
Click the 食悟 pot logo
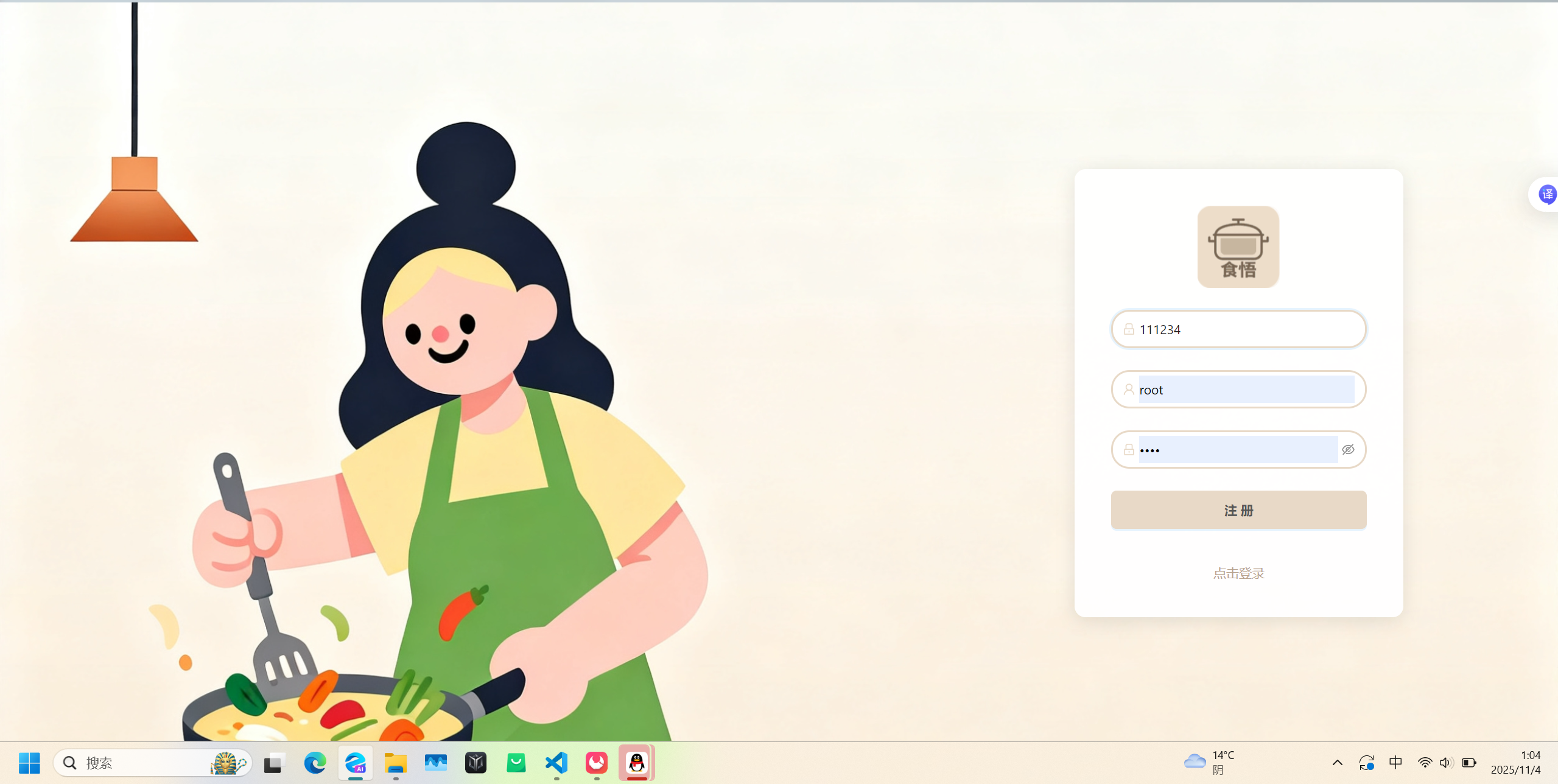pos(1238,247)
